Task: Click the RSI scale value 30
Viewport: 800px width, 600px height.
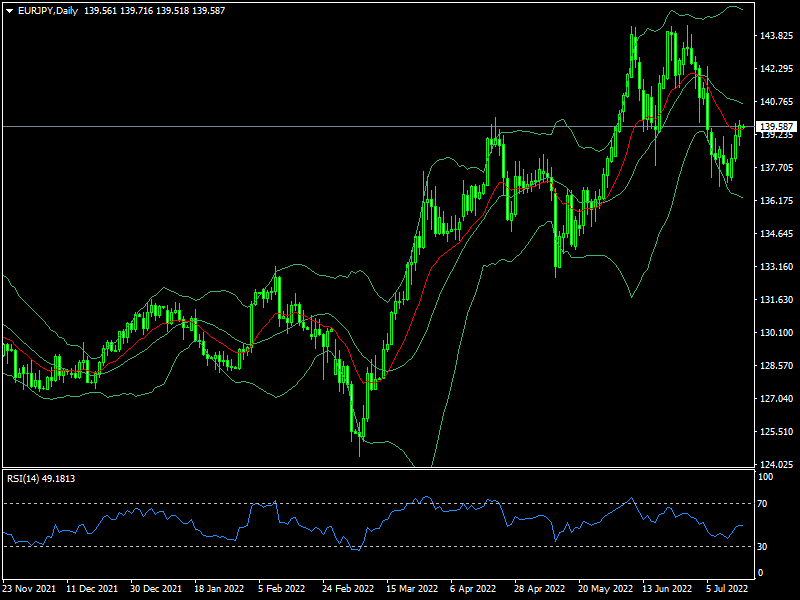Action: 762,546
